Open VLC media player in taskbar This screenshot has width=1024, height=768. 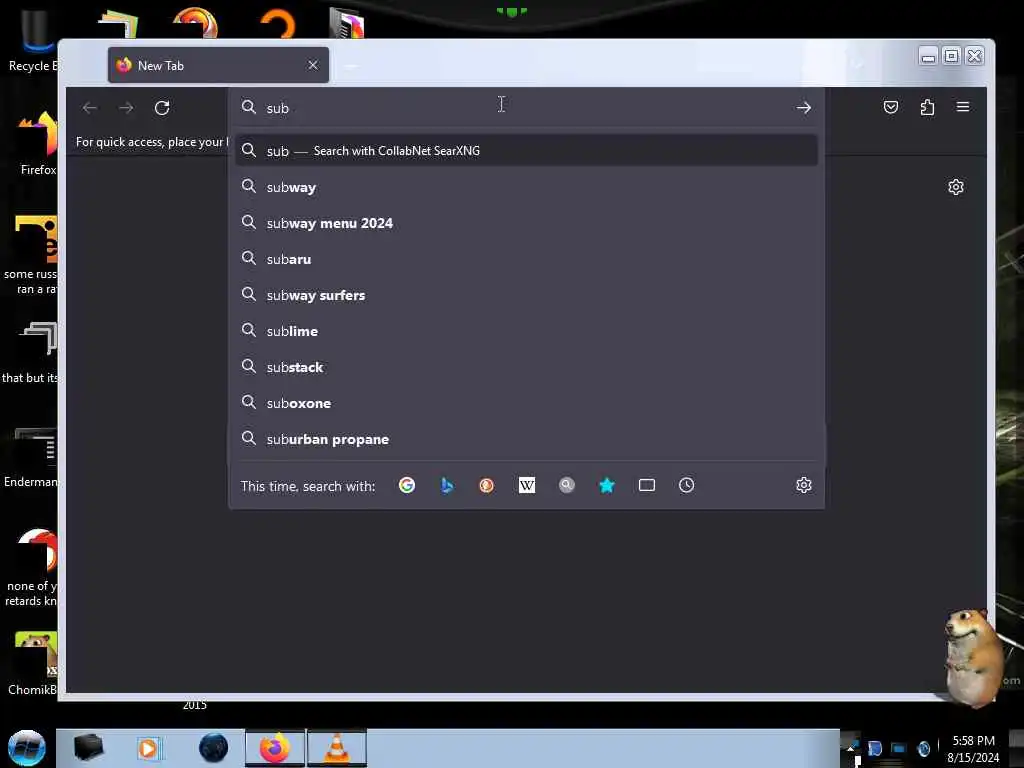point(336,748)
